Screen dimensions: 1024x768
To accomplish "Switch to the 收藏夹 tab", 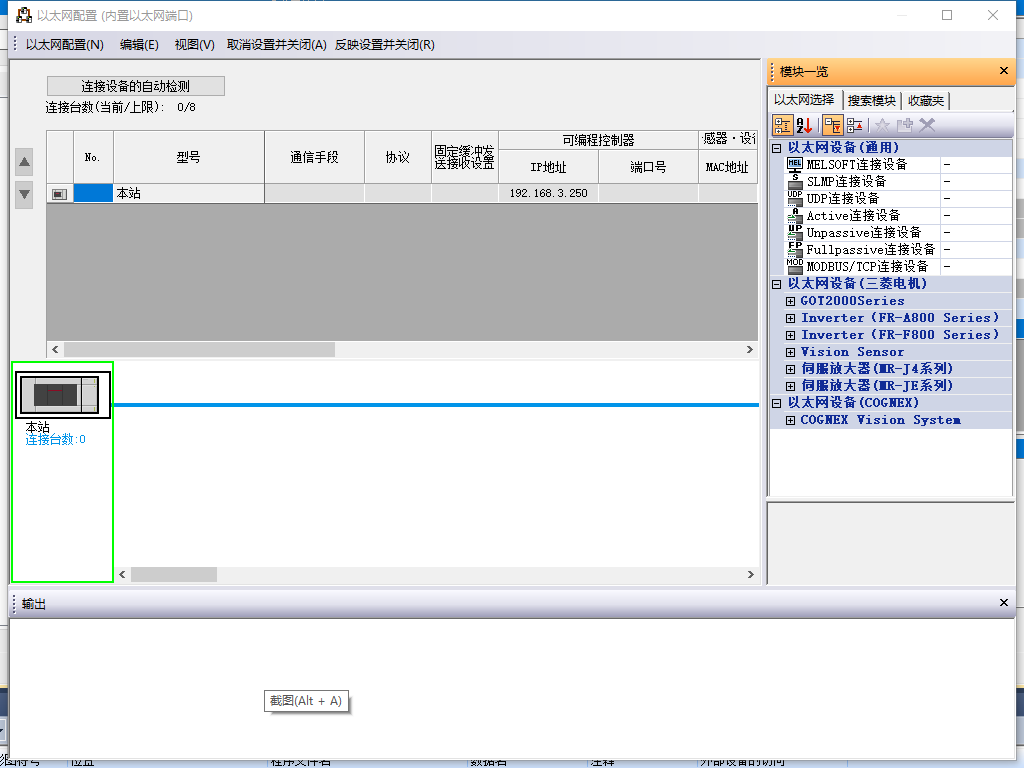I will (x=925, y=101).
